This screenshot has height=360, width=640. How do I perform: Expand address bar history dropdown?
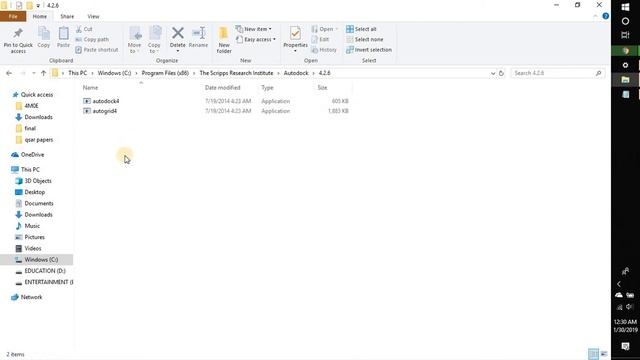point(493,73)
